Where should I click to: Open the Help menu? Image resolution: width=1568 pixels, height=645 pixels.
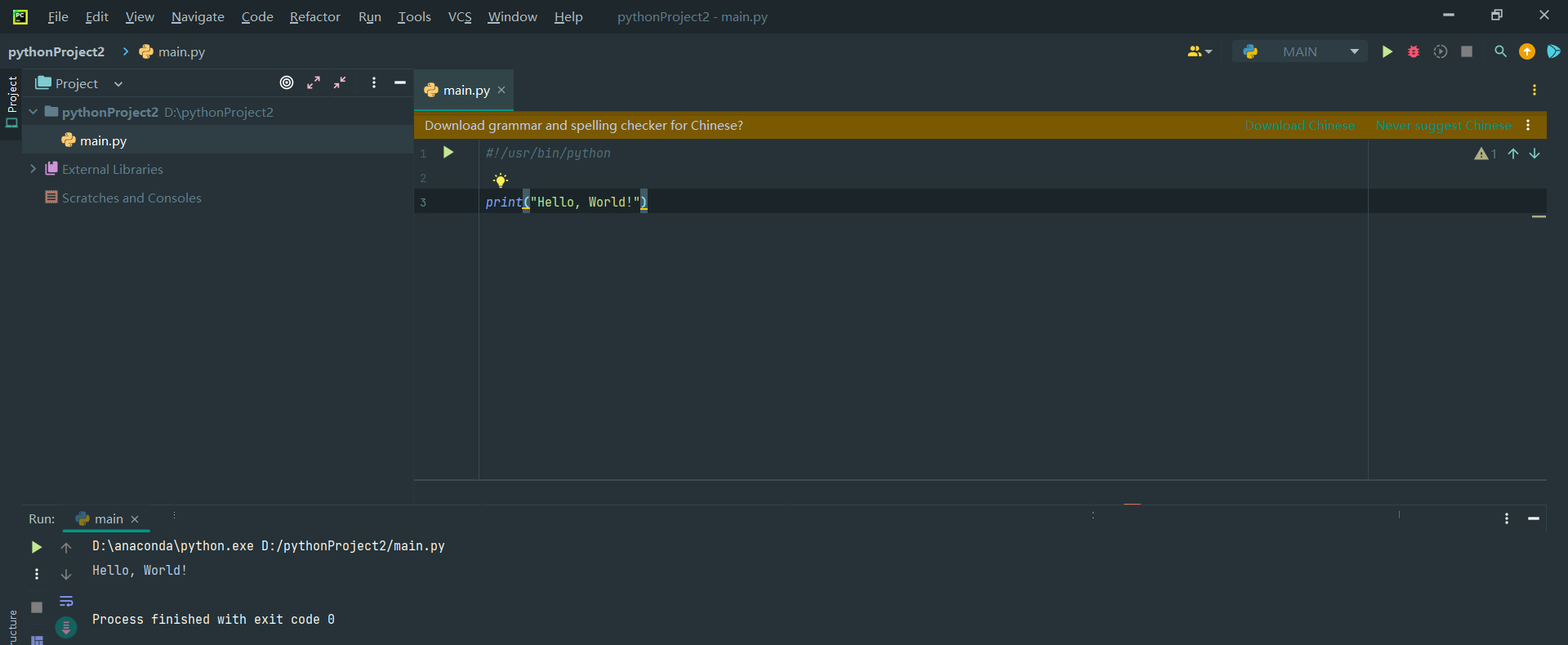pyautogui.click(x=568, y=16)
